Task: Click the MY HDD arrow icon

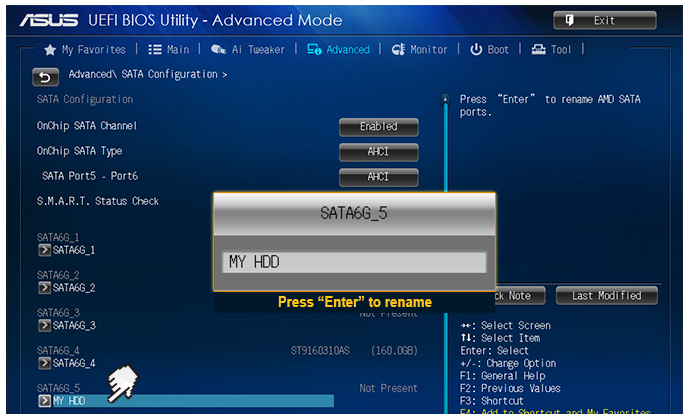Action: [45, 401]
